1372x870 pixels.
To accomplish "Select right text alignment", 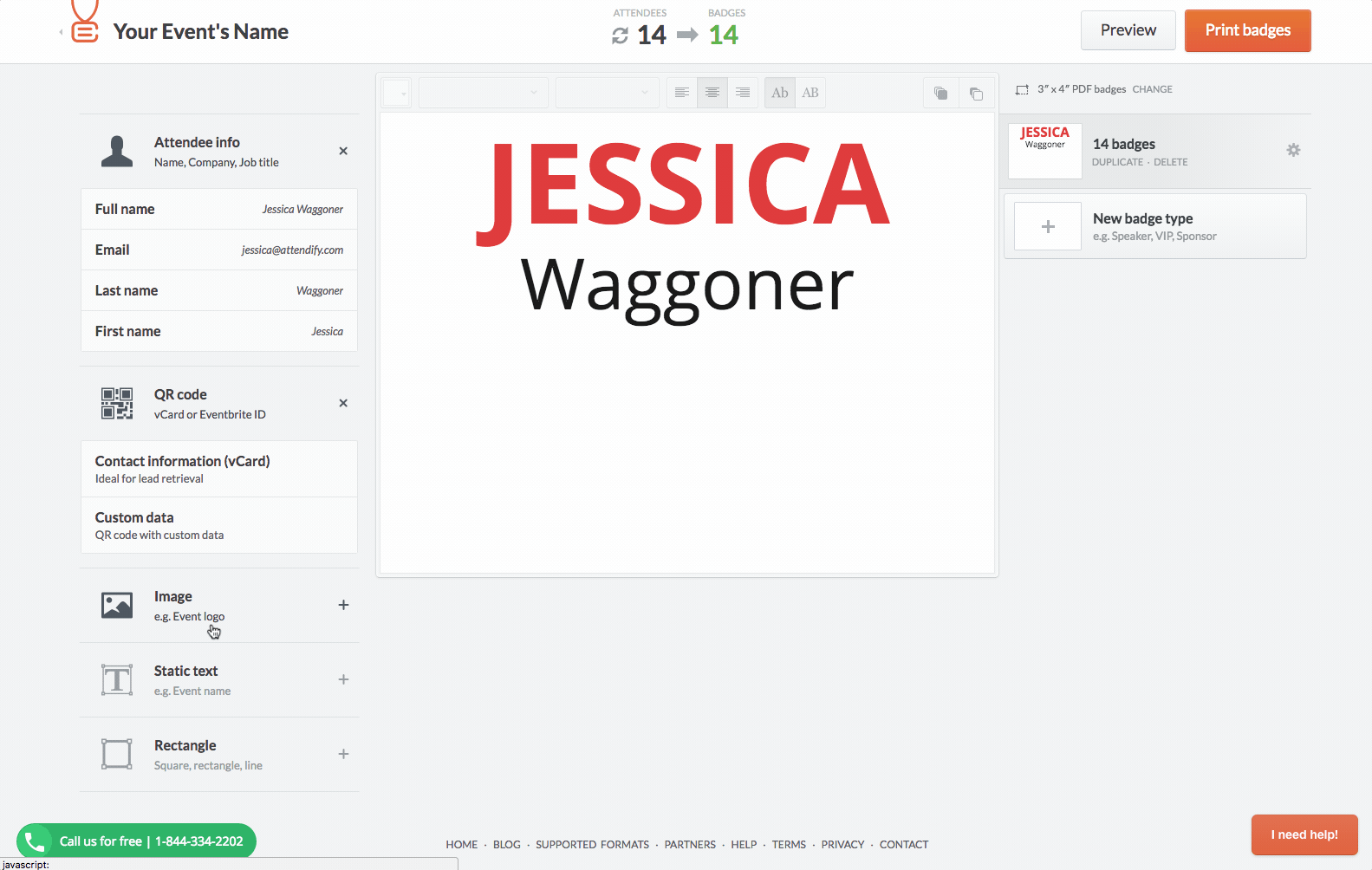I will [x=743, y=93].
